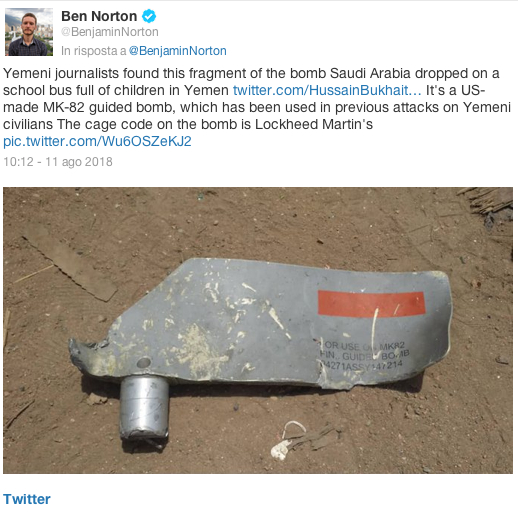Screen dimensions: 518x515
Task: Click the 'Yemeni journalists found' tweet text
Action: tap(94, 73)
